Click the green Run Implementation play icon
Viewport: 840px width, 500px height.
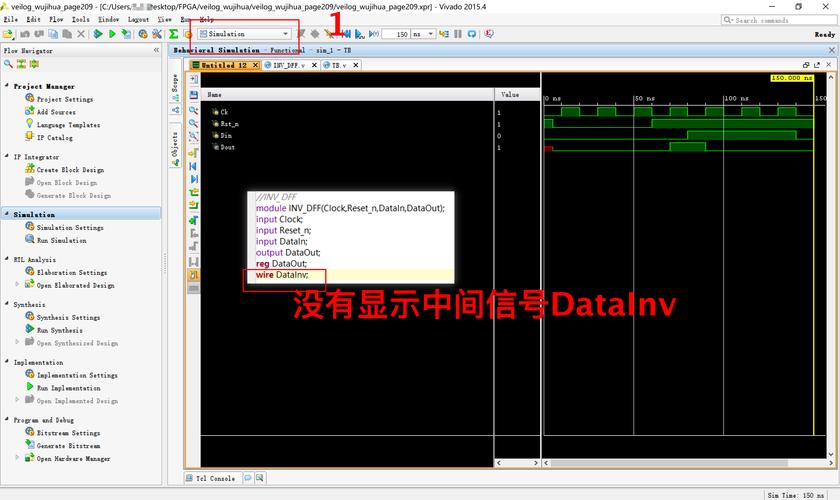pos(112,34)
